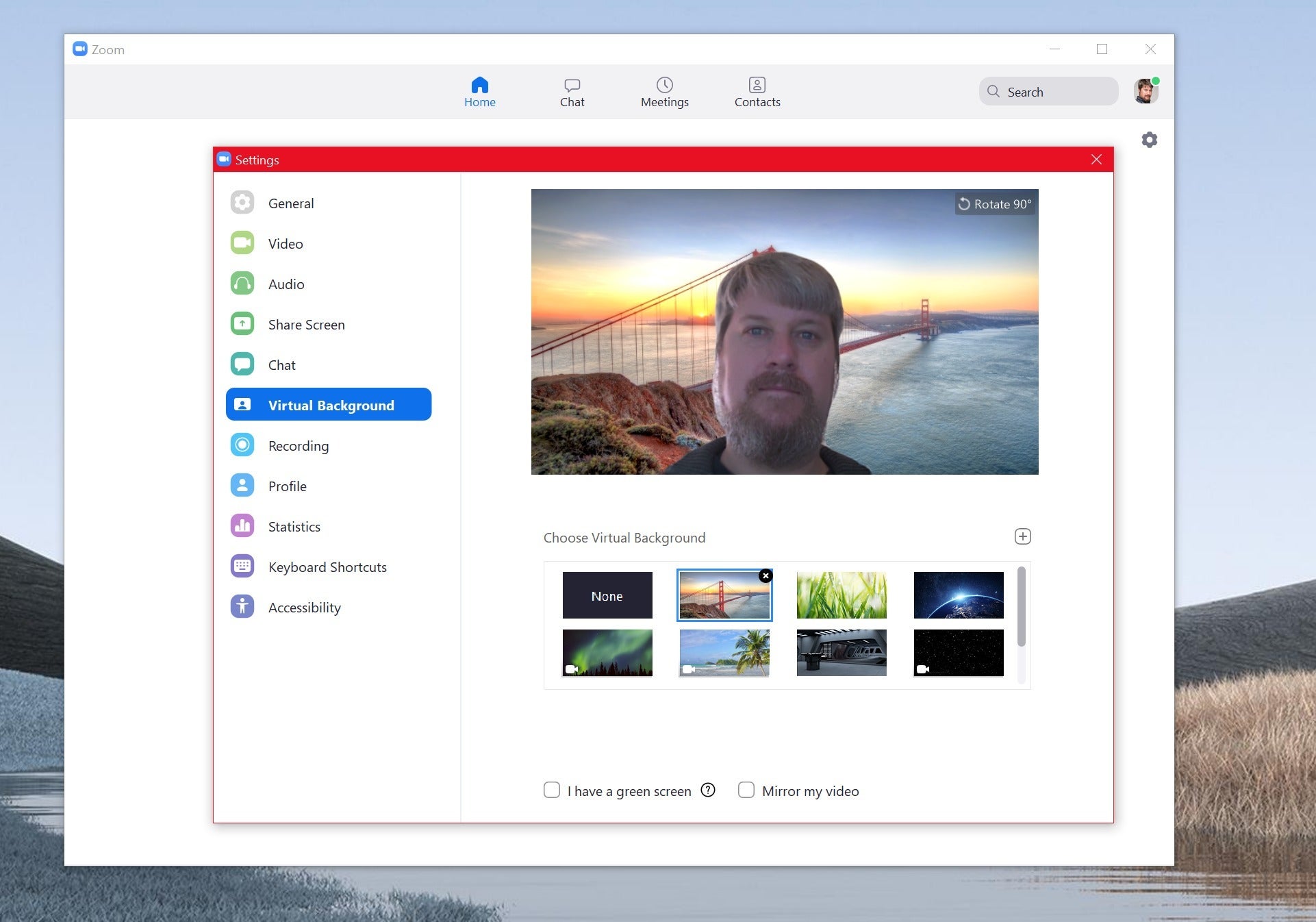The height and width of the screenshot is (922, 1316).
Task: Click Add virtual background plus button
Action: point(1023,536)
